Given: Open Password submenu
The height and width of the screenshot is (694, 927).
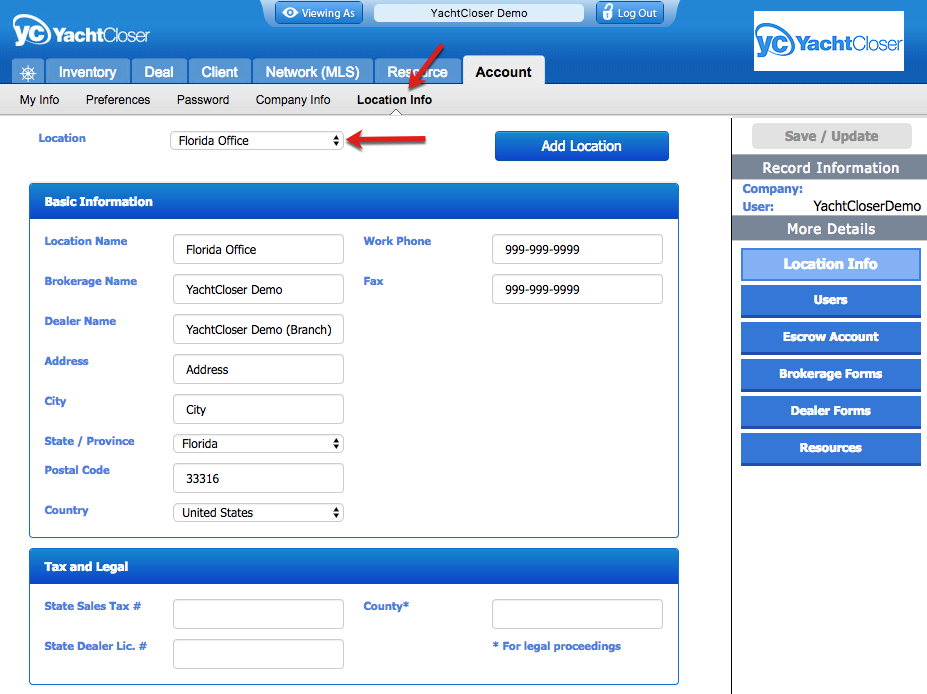Looking at the screenshot, I should [203, 99].
